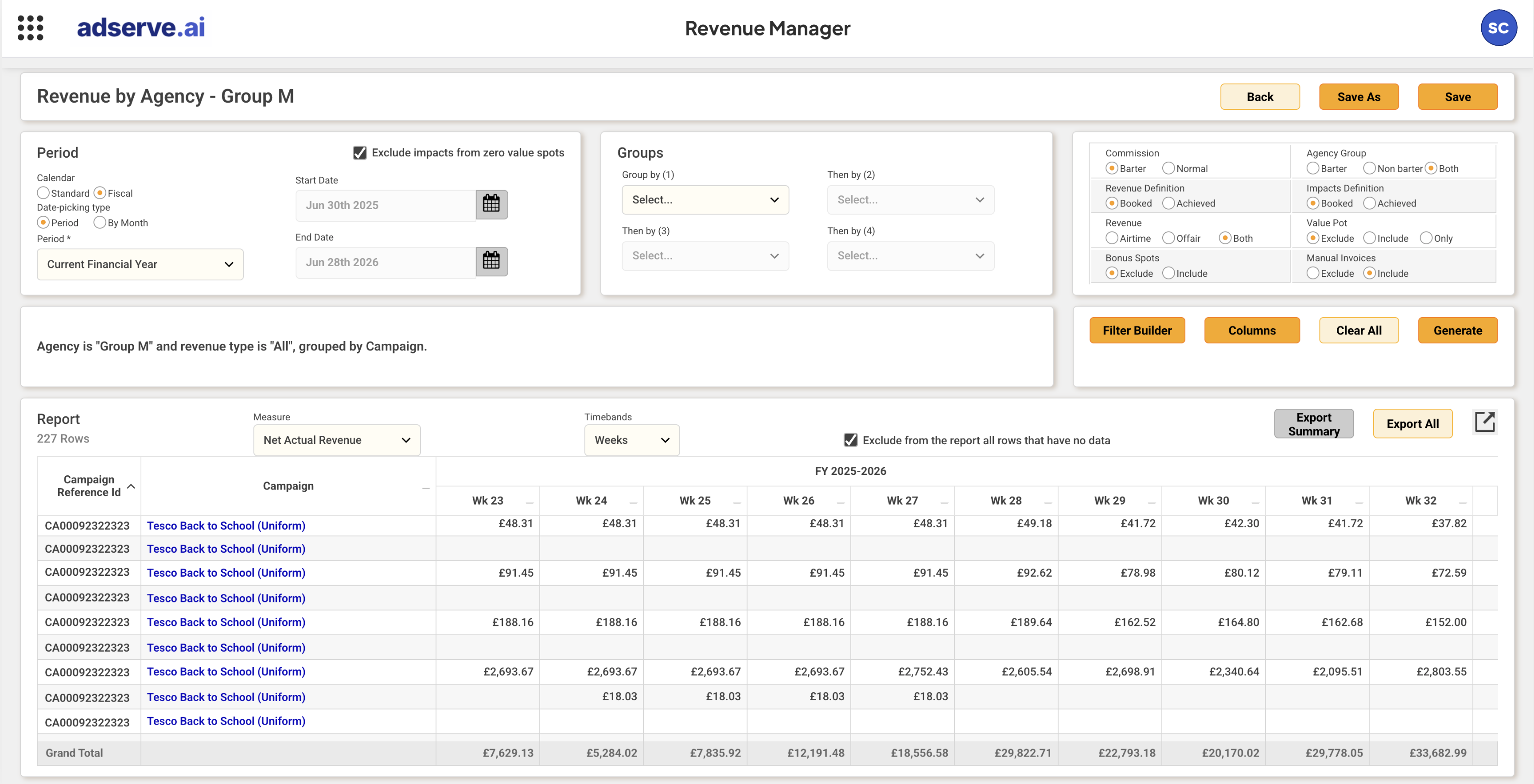Select Airtime revenue option
This screenshot has height=784, width=1534.
click(x=1111, y=237)
